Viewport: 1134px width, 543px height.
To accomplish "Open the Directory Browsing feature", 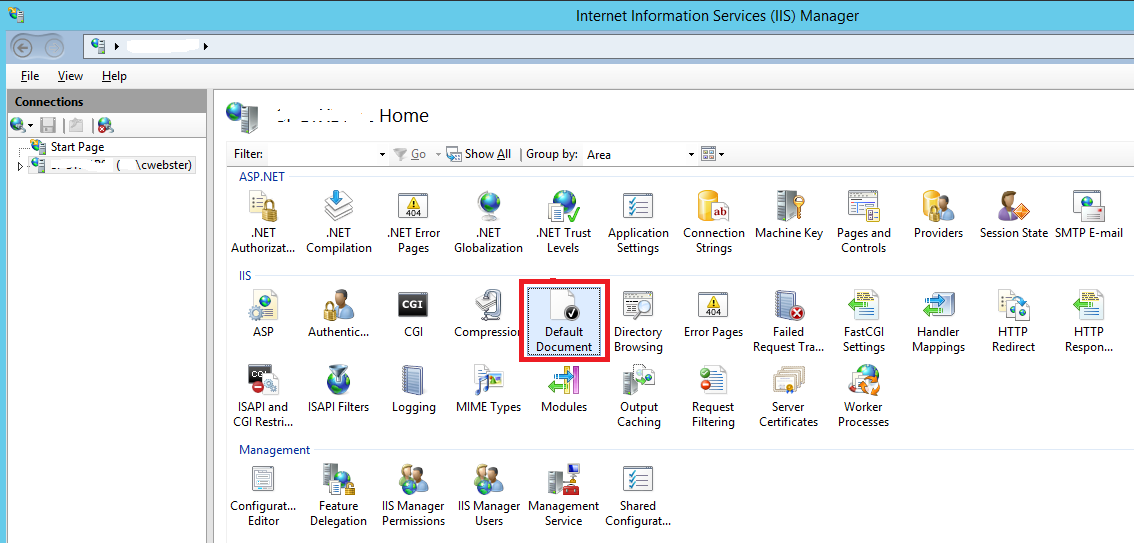I will click(638, 320).
